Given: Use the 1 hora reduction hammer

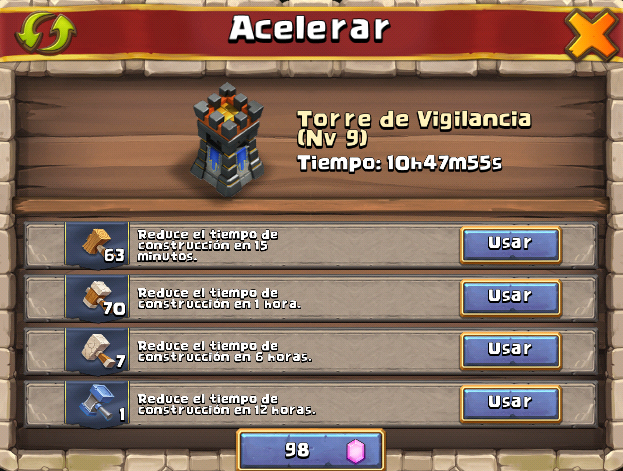Looking at the screenshot, I should pyautogui.click(x=511, y=298).
